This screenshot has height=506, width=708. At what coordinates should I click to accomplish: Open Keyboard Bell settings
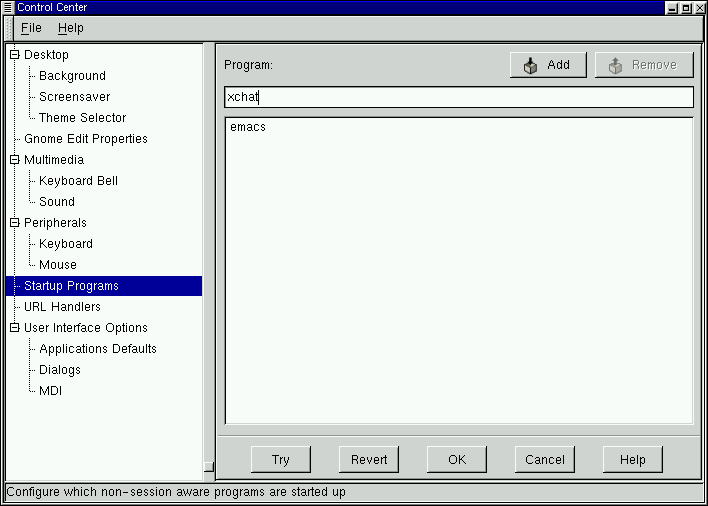78,181
